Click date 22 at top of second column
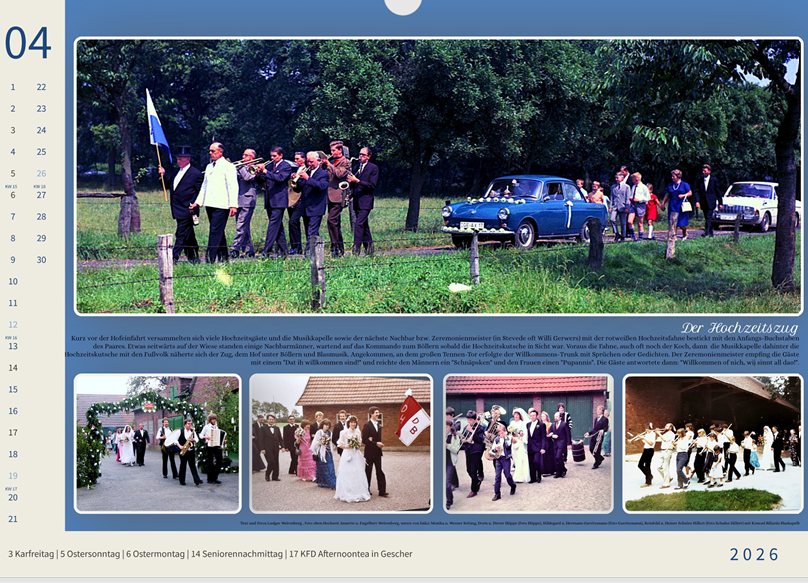808x583 pixels. (x=41, y=87)
